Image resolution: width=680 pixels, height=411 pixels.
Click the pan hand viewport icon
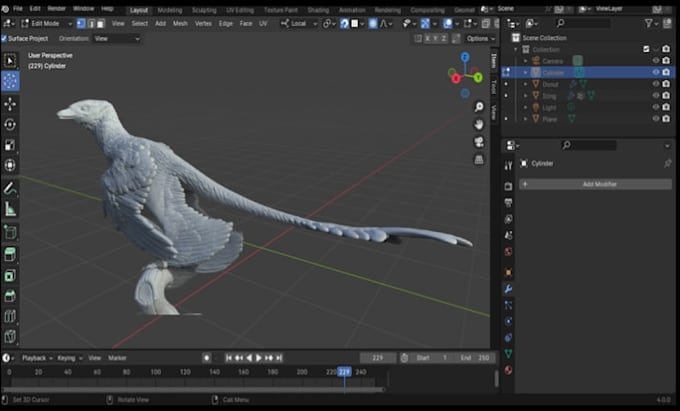tap(479, 124)
